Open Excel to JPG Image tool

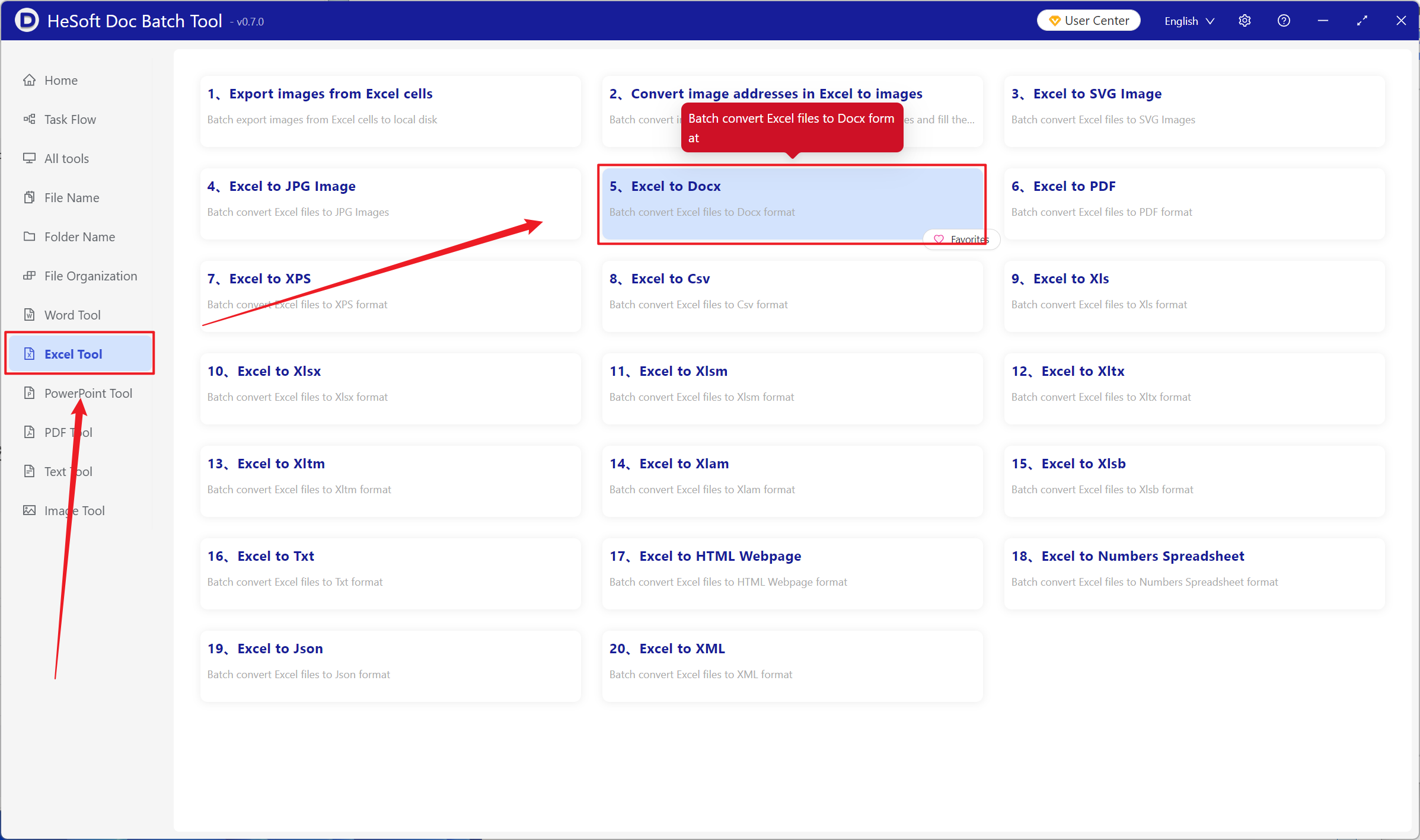click(x=390, y=204)
